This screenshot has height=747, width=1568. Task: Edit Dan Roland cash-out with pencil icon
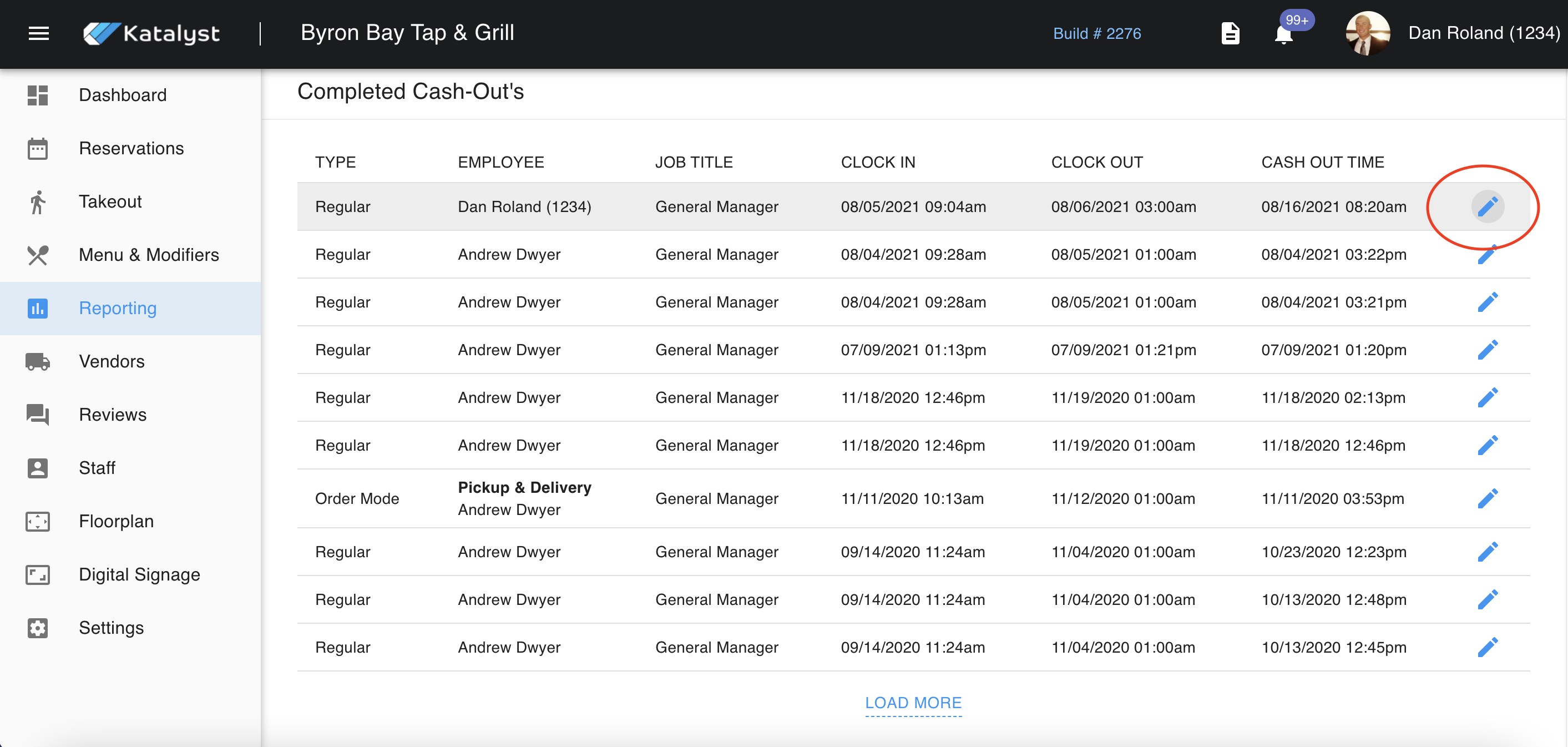click(x=1487, y=206)
